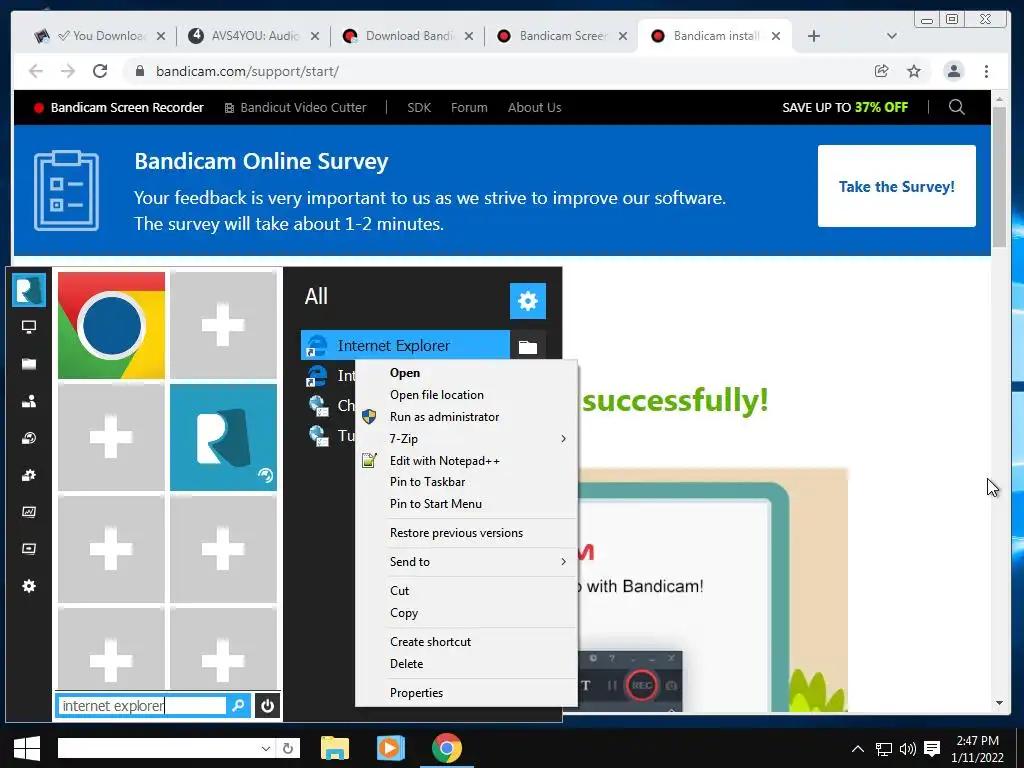1024x768 pixels.
Task: Click the start menu search field
Action: [x=142, y=705]
